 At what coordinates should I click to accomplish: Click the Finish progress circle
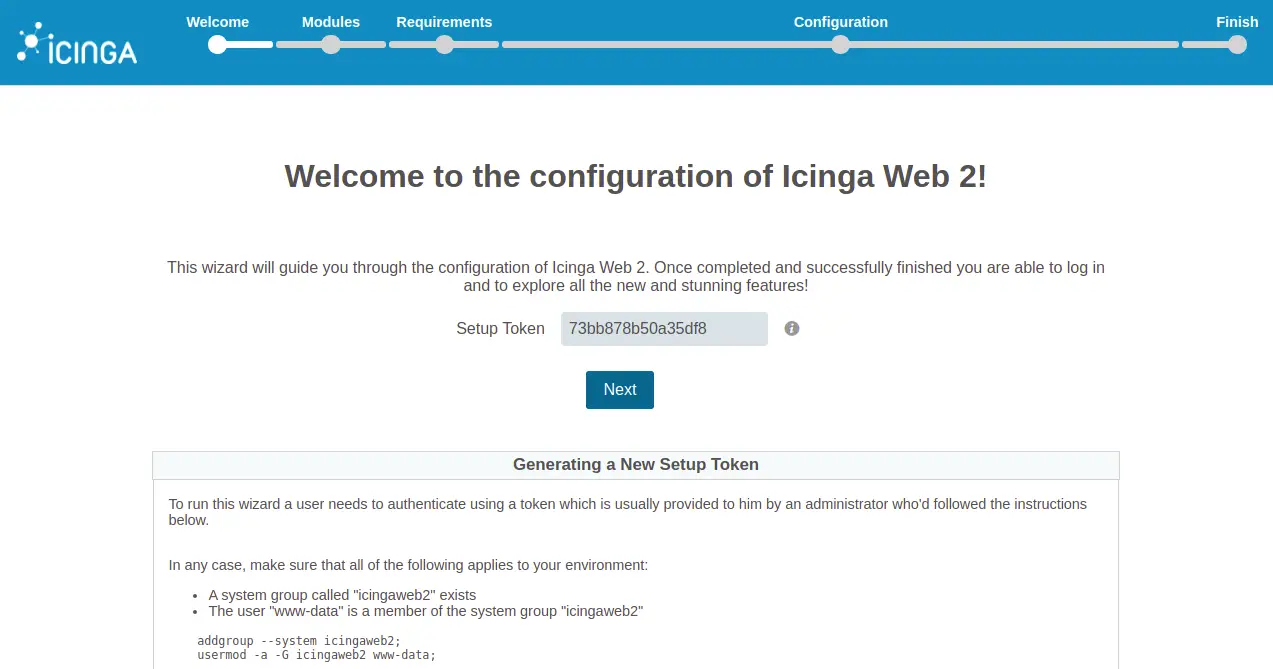[1237, 44]
